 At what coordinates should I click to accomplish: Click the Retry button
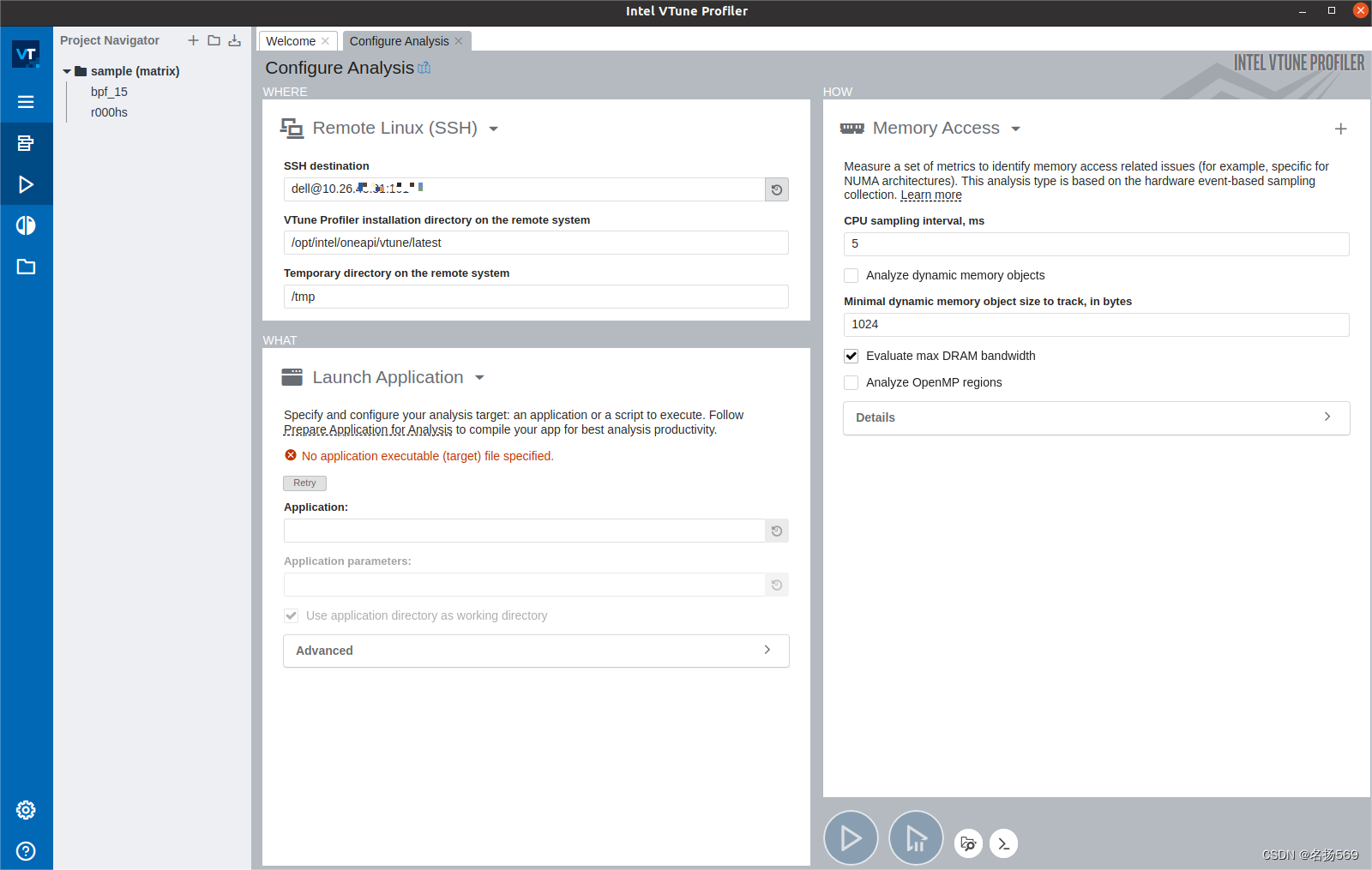pyautogui.click(x=304, y=483)
